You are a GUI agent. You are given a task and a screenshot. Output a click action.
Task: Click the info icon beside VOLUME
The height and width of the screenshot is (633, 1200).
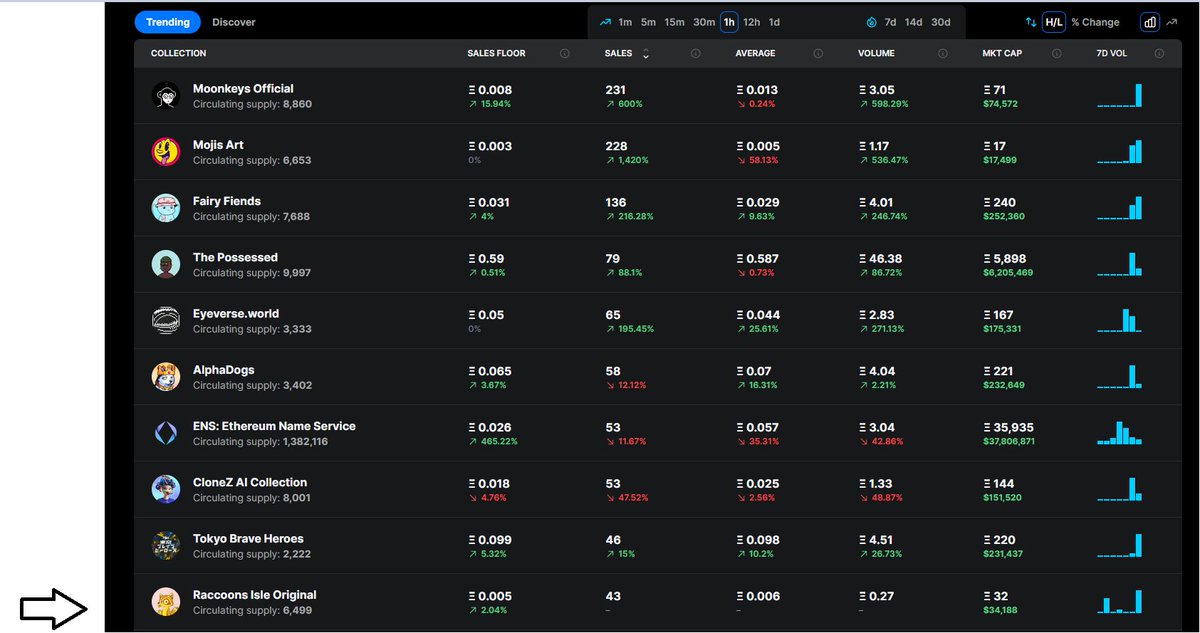942,54
